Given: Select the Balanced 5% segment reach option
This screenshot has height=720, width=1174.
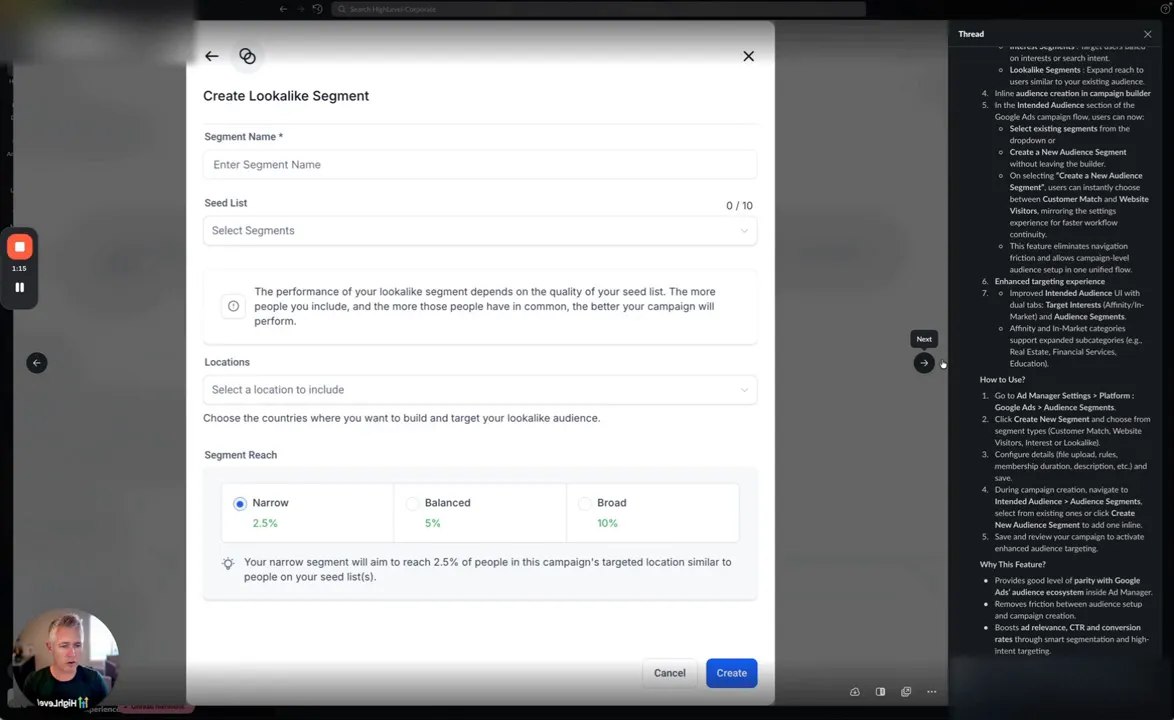Looking at the screenshot, I should (x=412, y=503).
